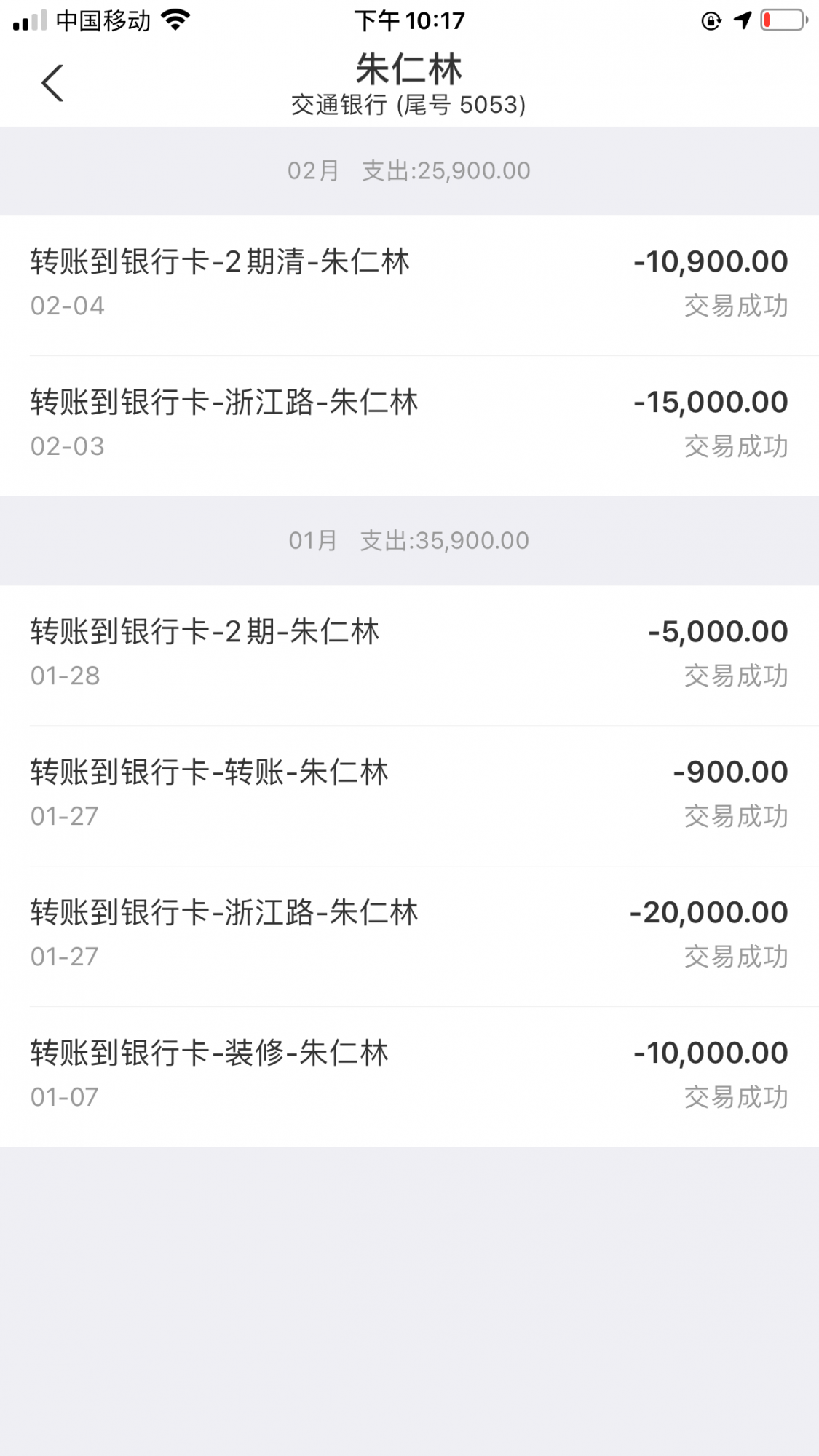
Task: Tap the Wi-Fi signal icon
Action: tap(175, 20)
